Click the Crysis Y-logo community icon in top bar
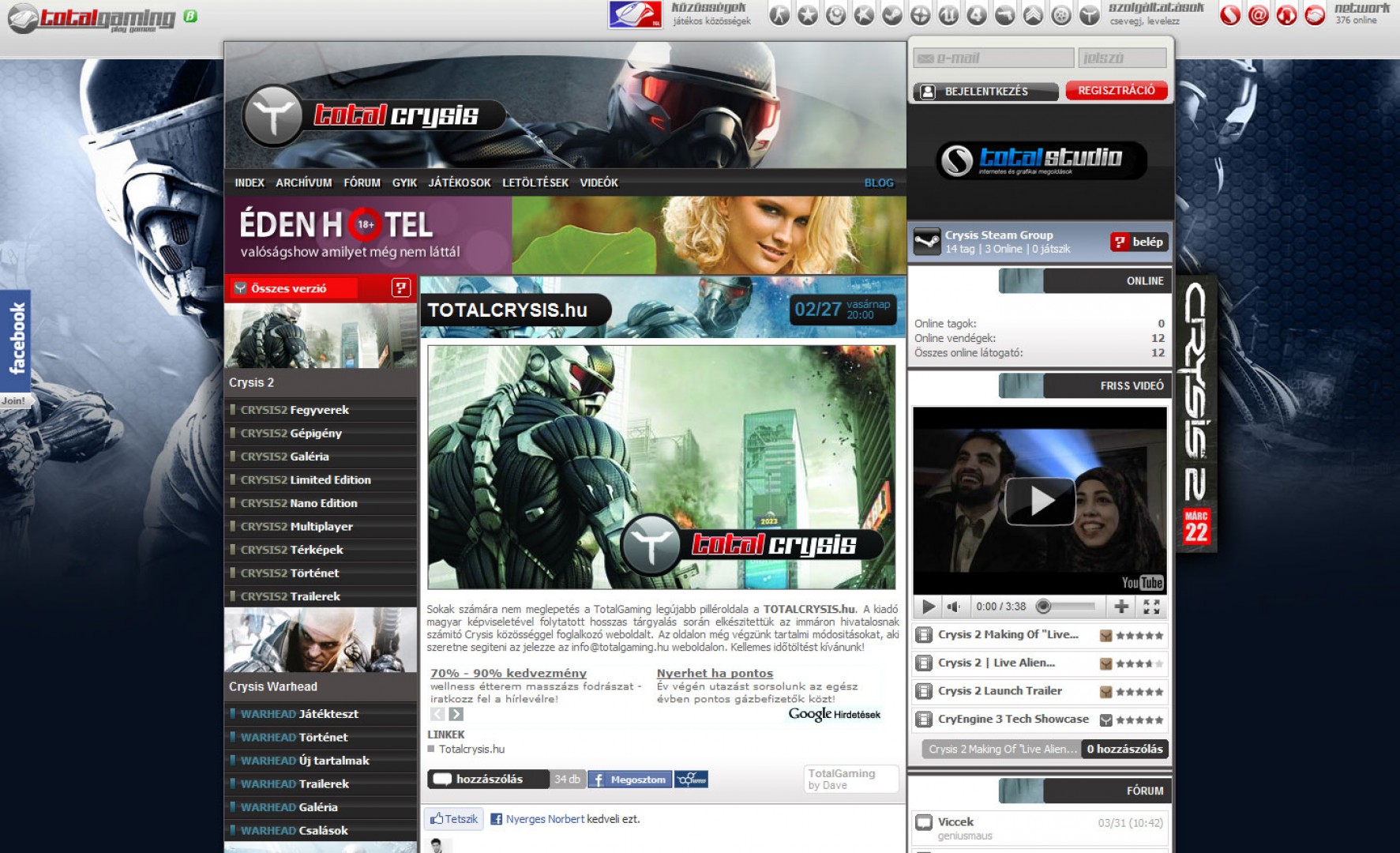Viewport: 1400px width, 853px height. point(1090,15)
